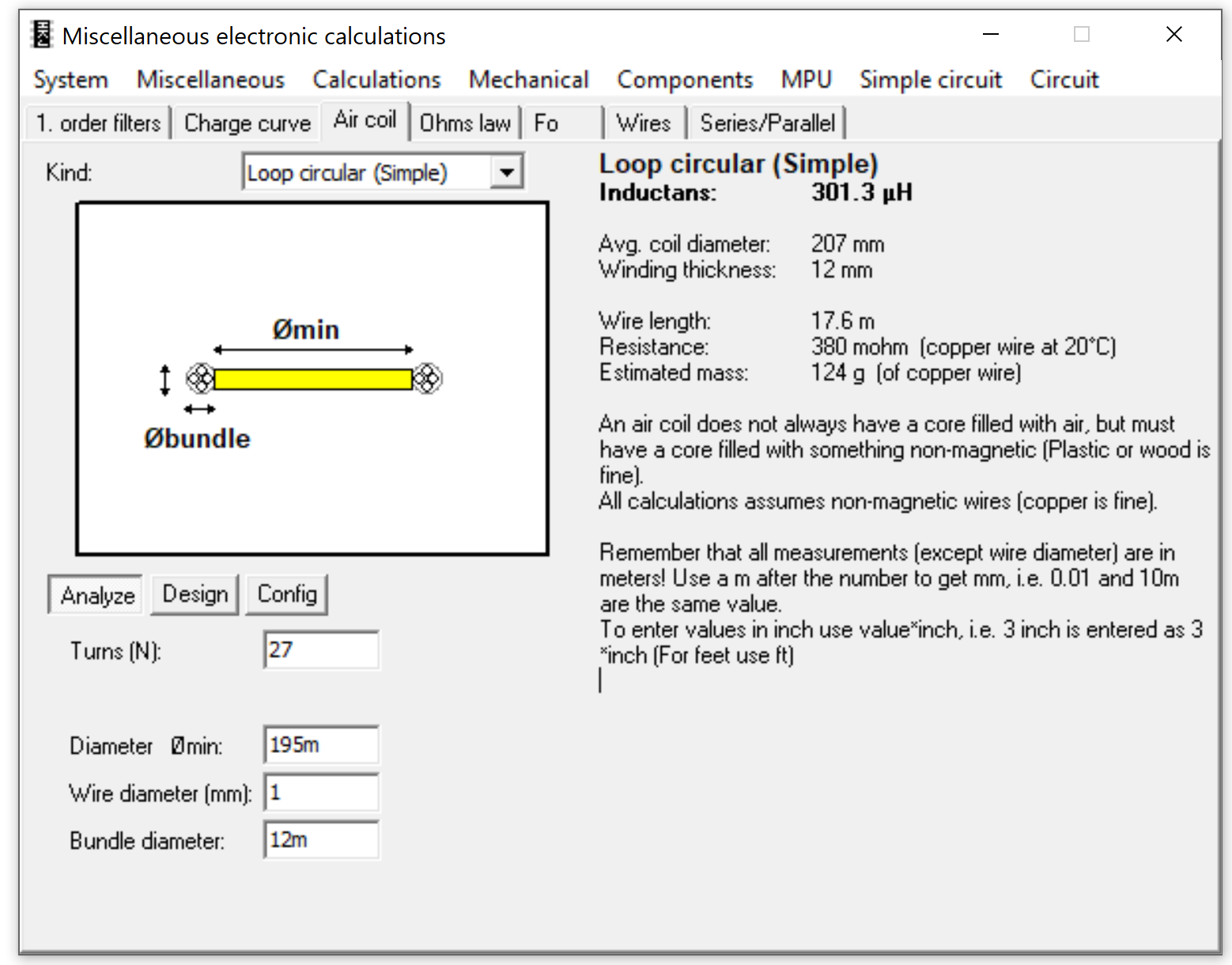Open the Simple circuit menu
1232x965 pixels.
point(931,80)
